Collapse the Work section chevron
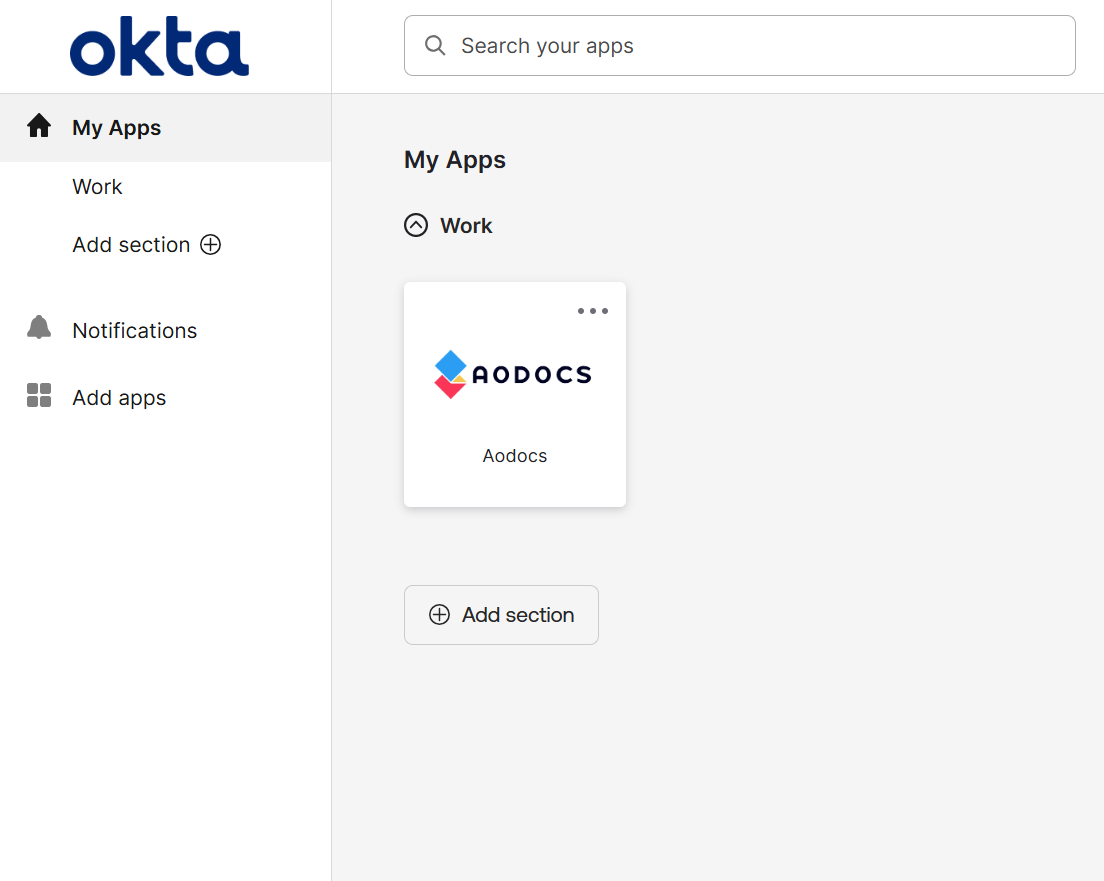Viewport: 1104px width, 881px height. [x=415, y=225]
